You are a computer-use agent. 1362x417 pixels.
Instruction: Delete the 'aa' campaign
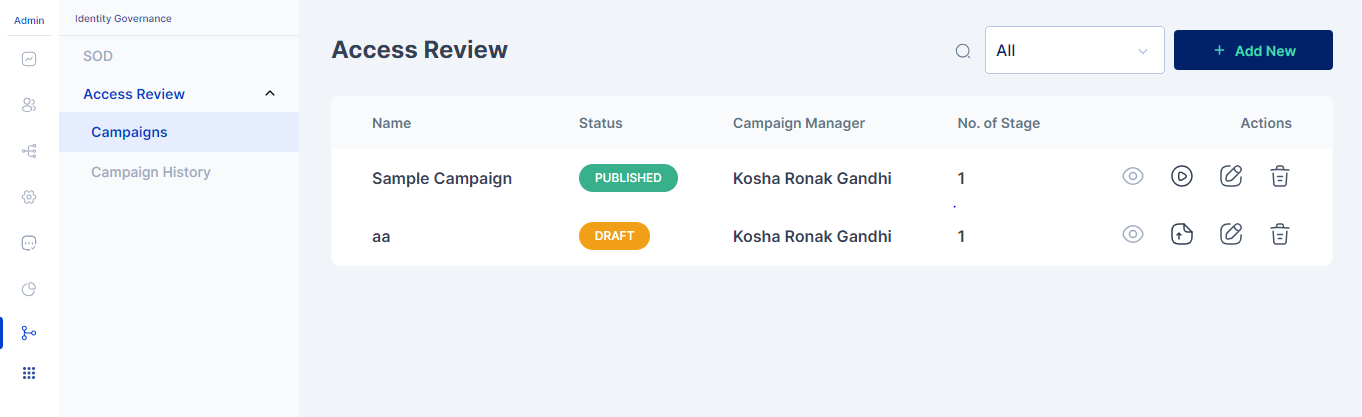pos(1280,235)
